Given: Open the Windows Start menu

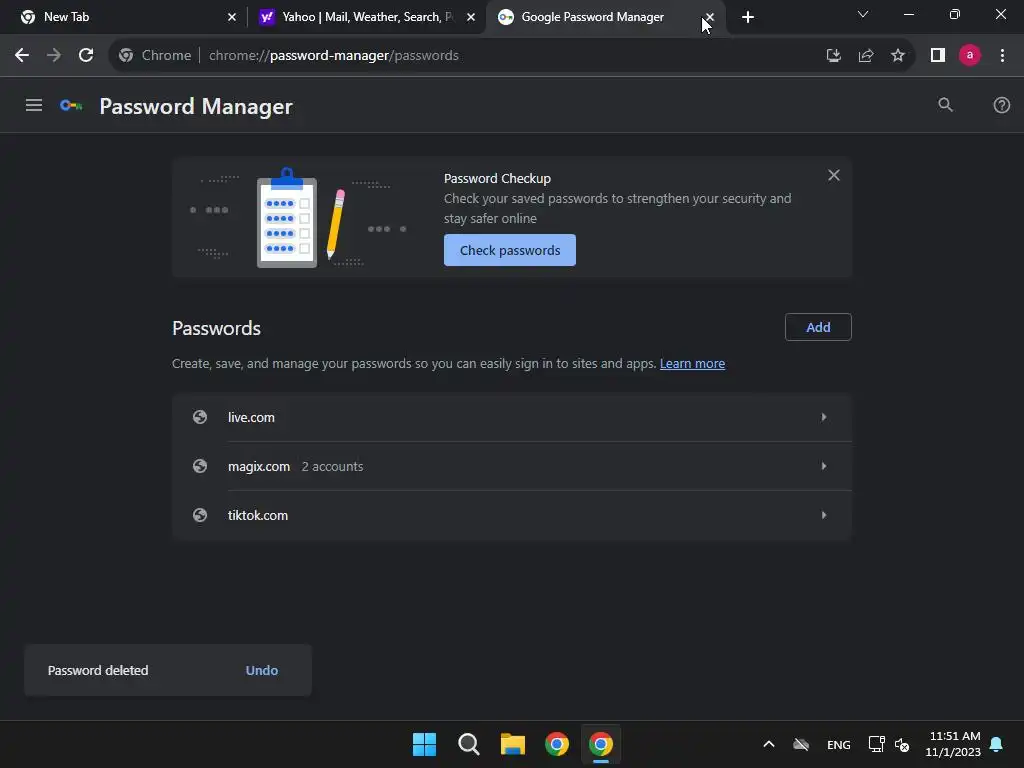Looking at the screenshot, I should coord(424,744).
